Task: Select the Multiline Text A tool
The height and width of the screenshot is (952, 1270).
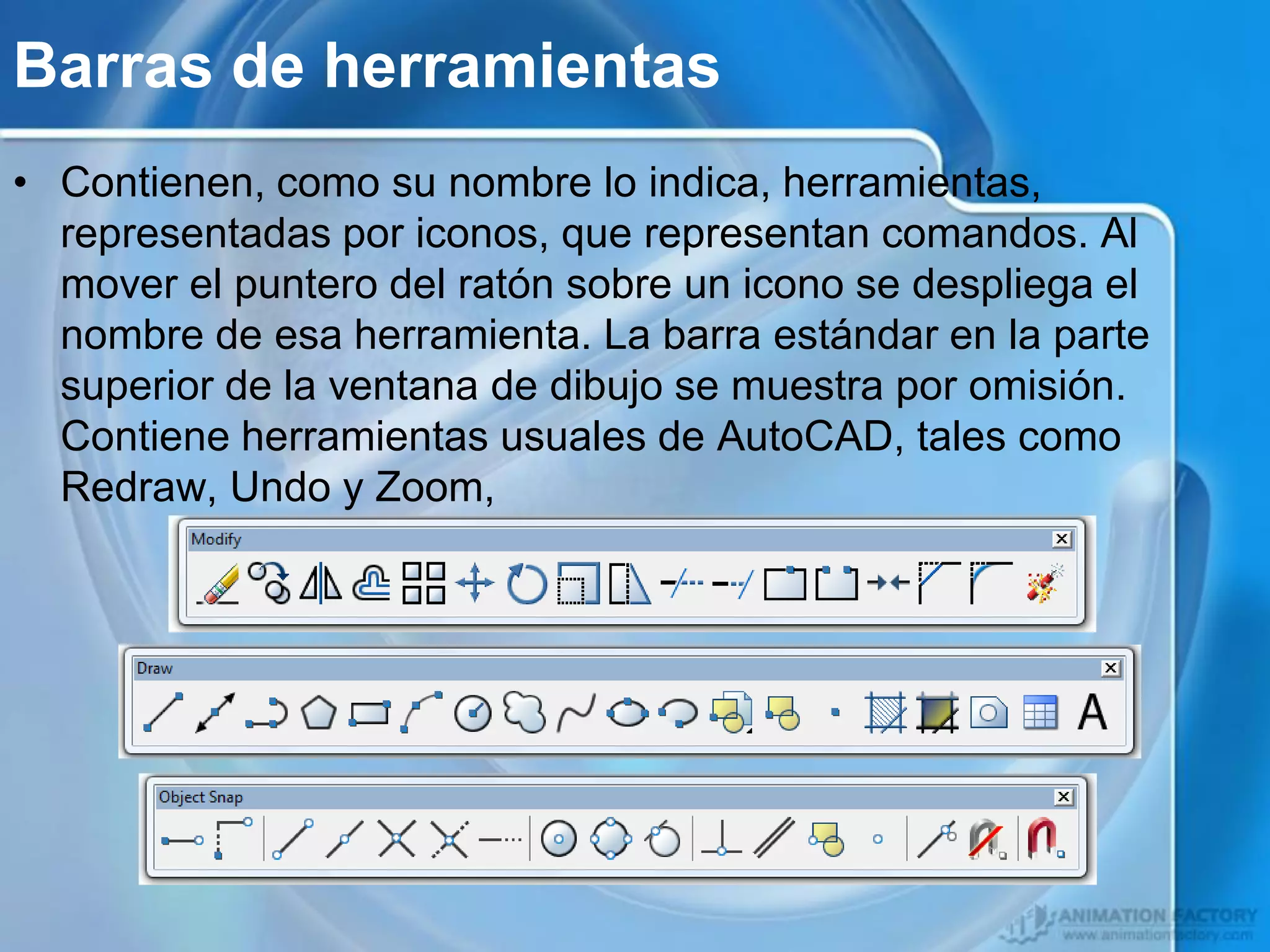Action: click(x=1092, y=712)
